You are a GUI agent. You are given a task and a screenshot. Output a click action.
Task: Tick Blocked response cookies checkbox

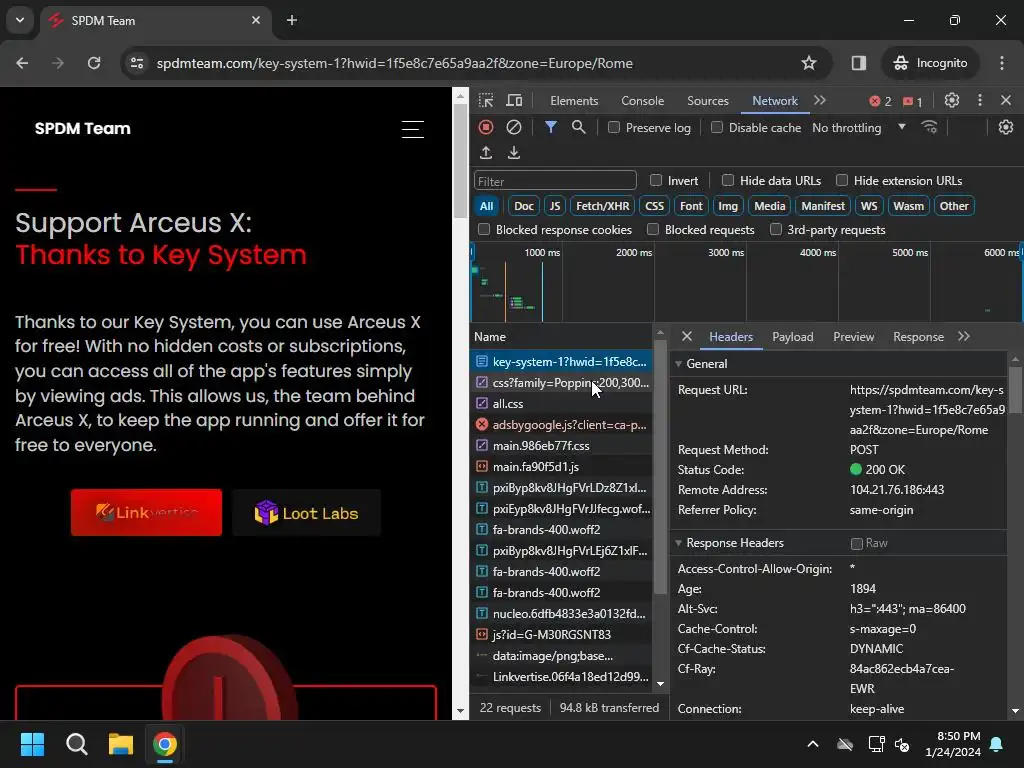pyautogui.click(x=484, y=229)
